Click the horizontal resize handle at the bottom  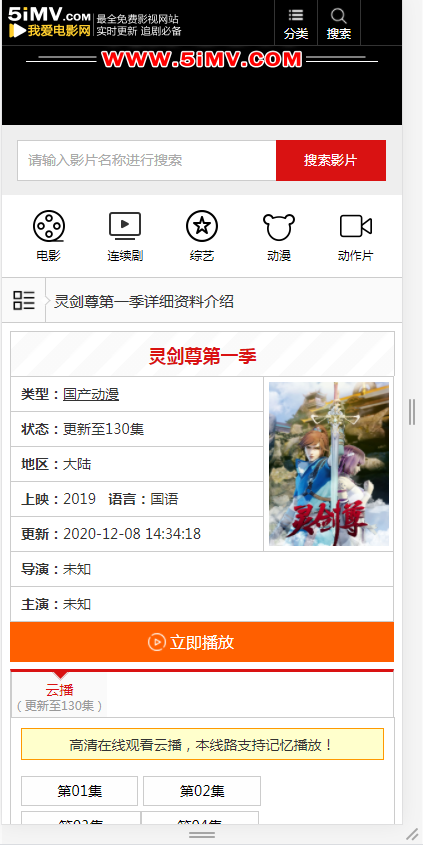[202, 835]
